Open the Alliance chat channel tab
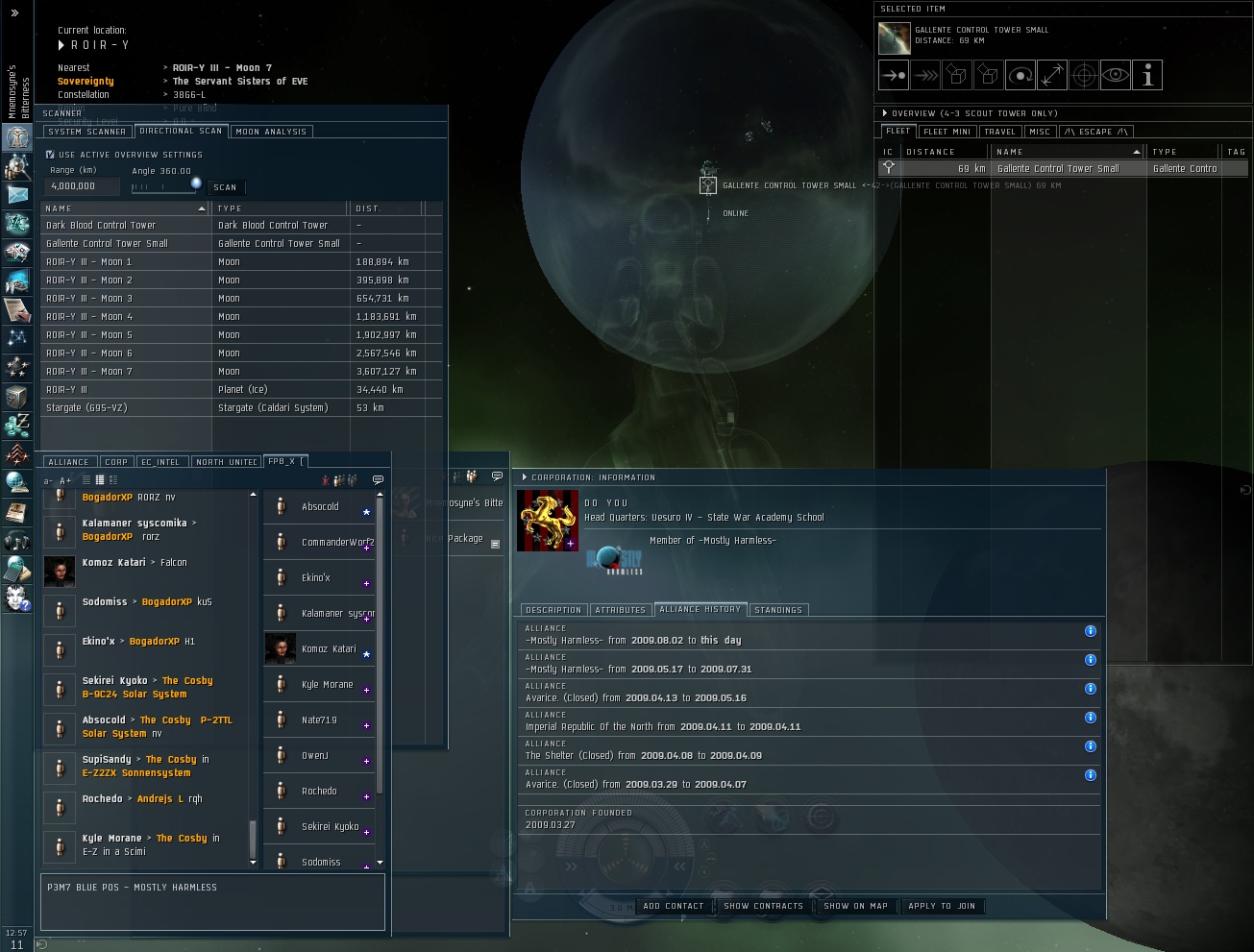This screenshot has width=1254, height=952. pos(68,462)
